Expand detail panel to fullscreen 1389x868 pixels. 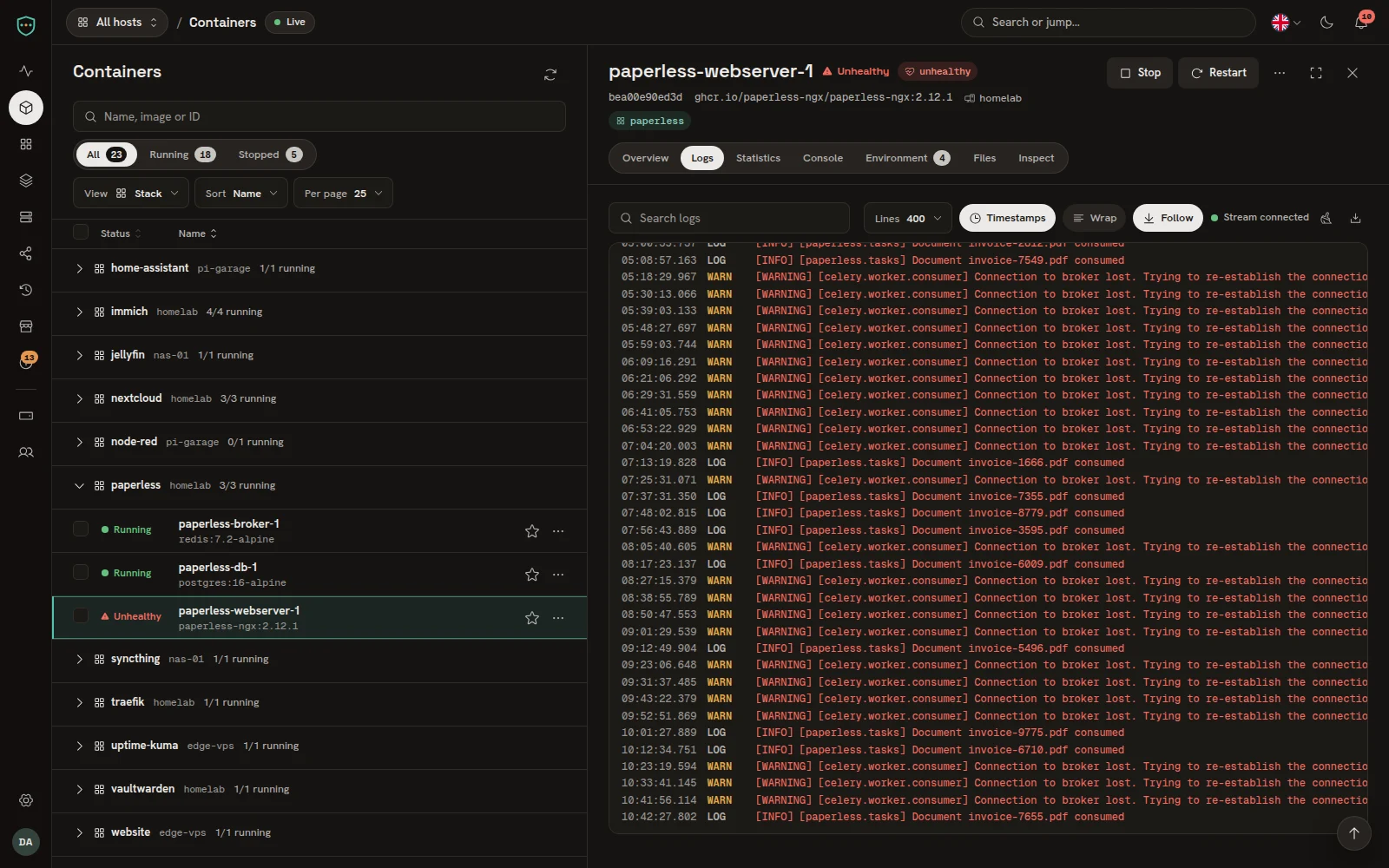pos(1316,73)
